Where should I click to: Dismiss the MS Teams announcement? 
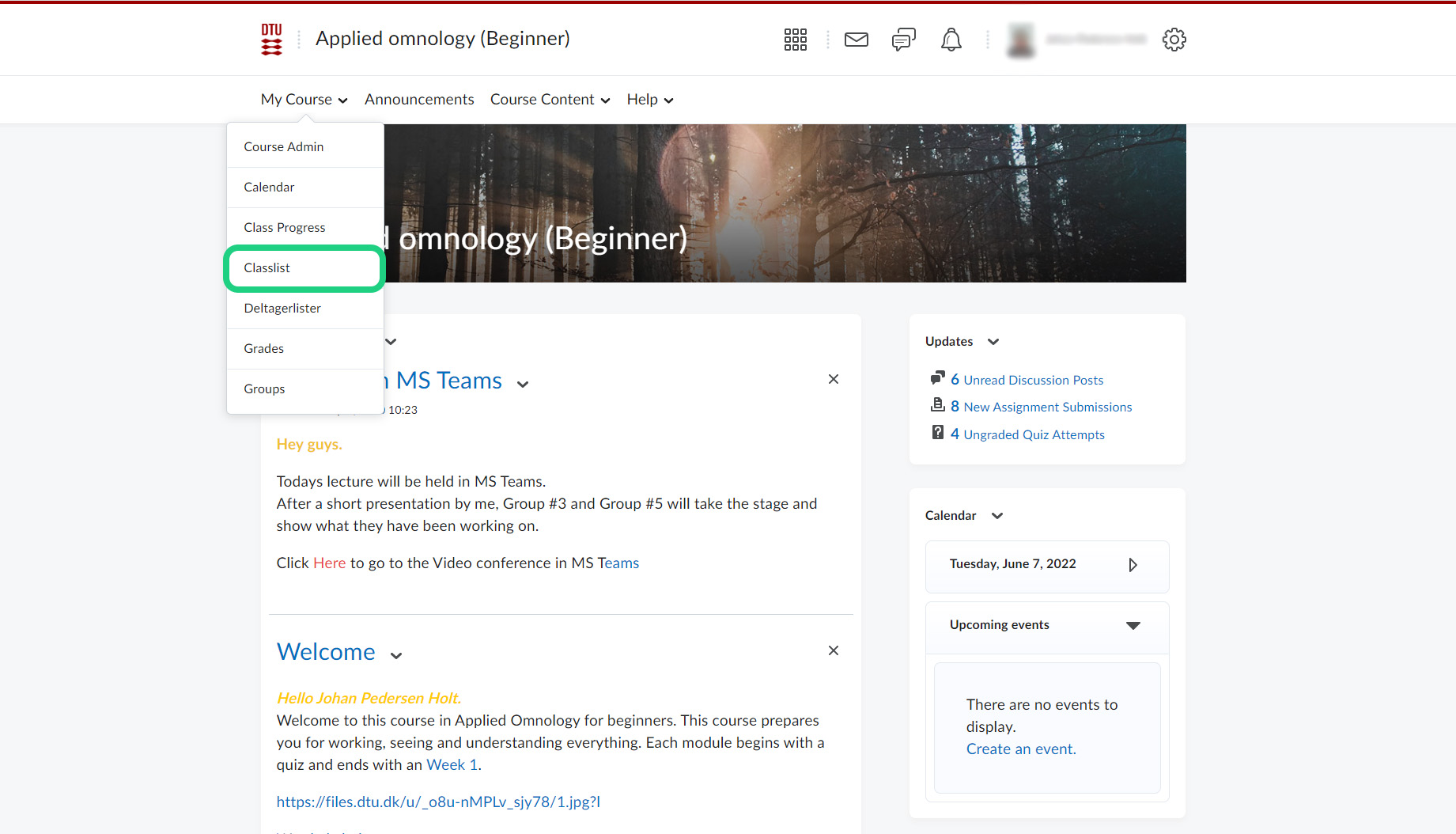[x=833, y=380]
